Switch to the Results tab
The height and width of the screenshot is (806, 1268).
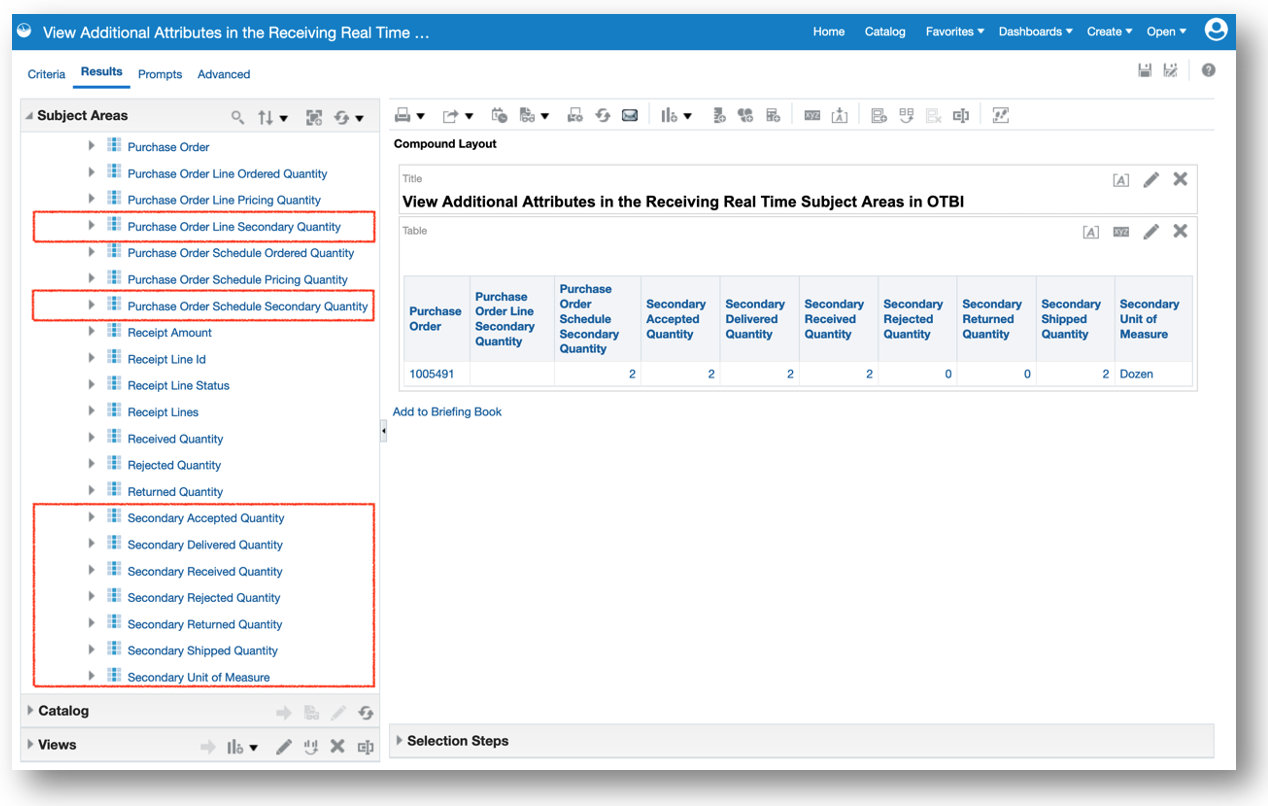[x=102, y=72]
